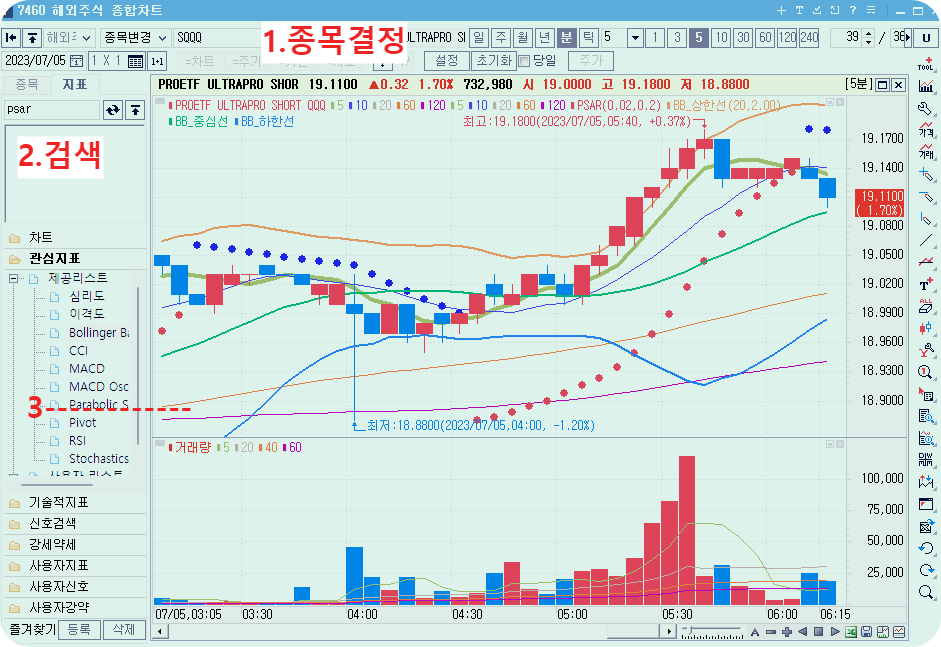
Task: Click the SQQQ ticker input field
Action: pyautogui.click(x=217, y=38)
